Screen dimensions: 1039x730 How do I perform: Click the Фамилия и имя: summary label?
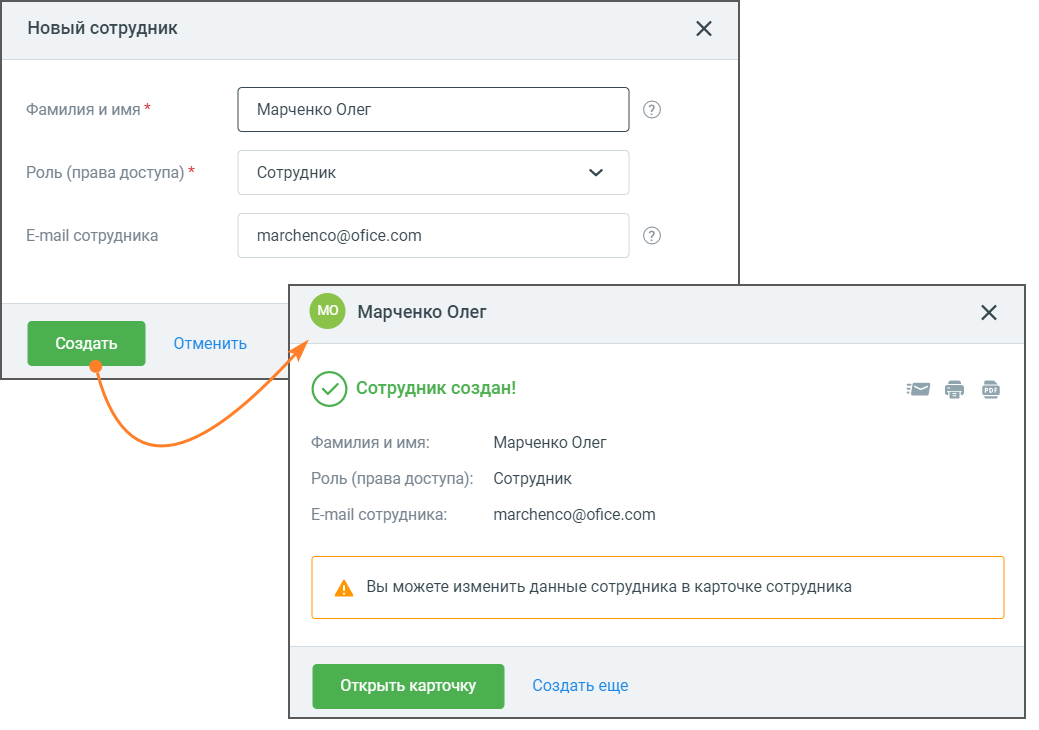point(370,443)
